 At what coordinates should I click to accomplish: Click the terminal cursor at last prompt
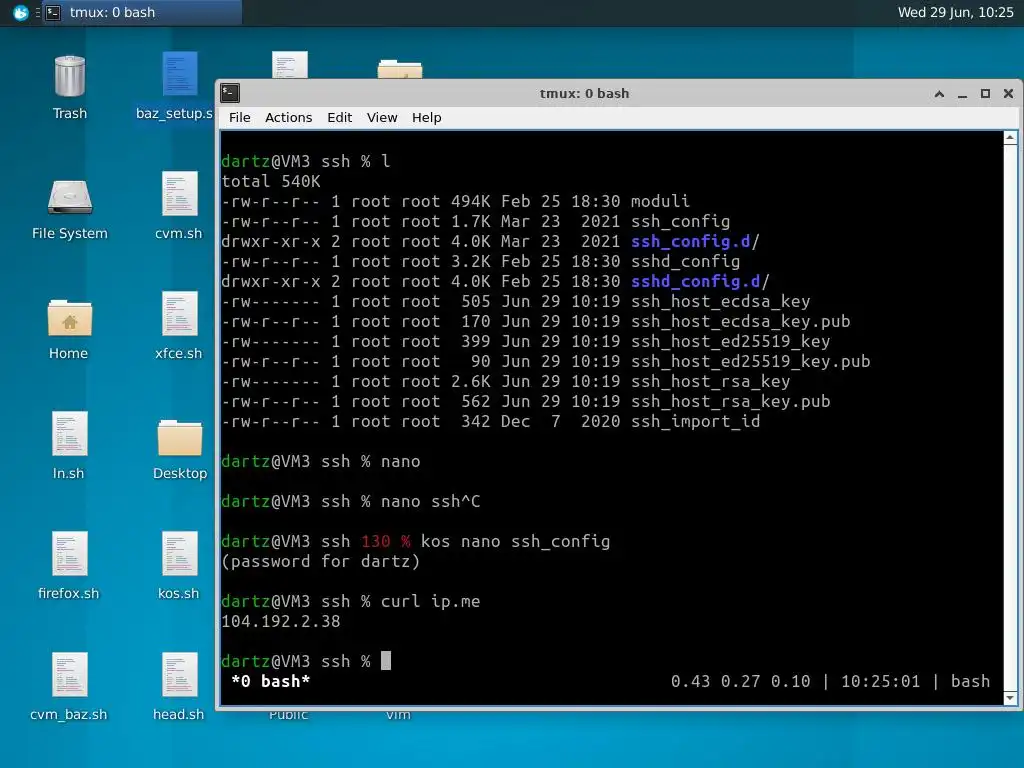tap(386, 661)
